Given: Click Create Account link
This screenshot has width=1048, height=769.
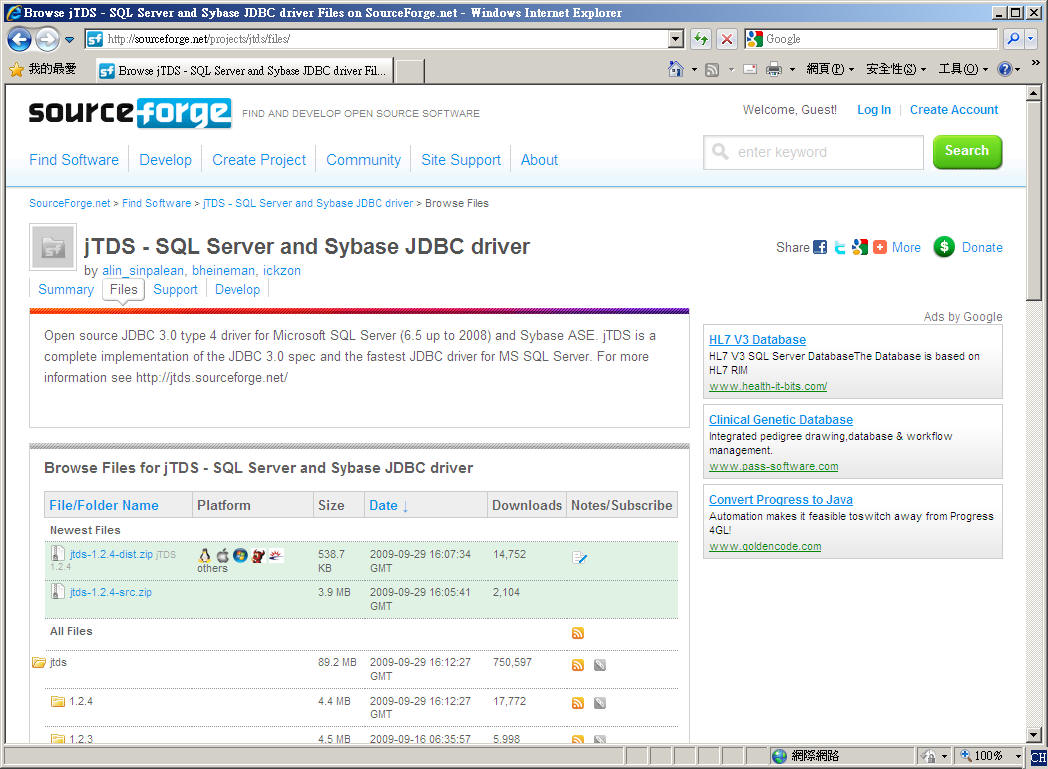Looking at the screenshot, I should (954, 110).
